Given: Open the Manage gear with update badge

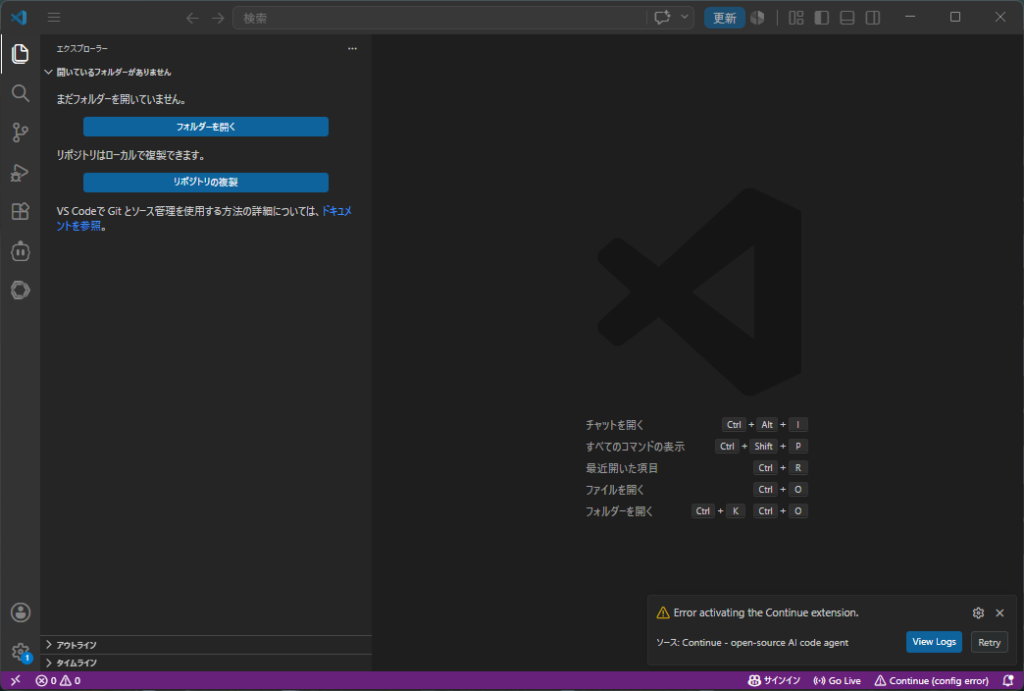Looking at the screenshot, I should click(20, 652).
